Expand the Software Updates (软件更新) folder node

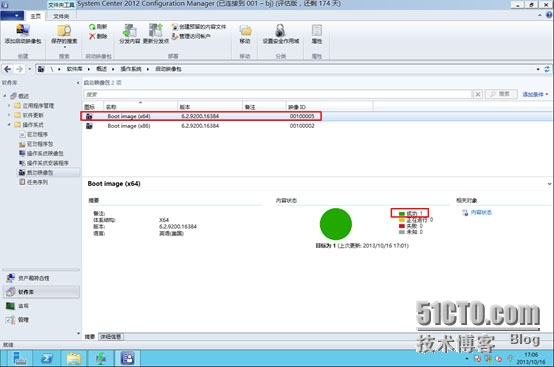(9, 115)
